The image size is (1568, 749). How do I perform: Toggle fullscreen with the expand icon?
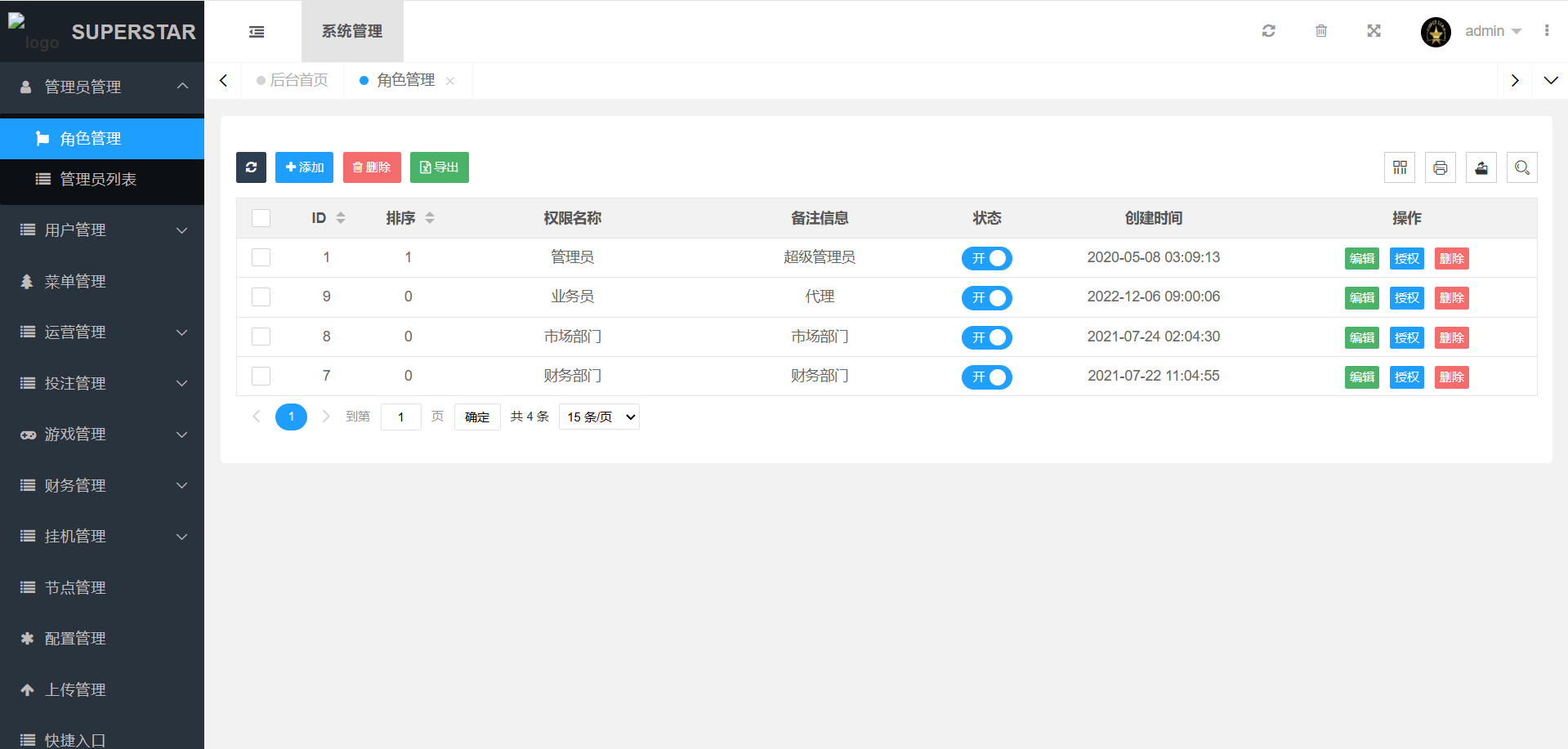coord(1374,31)
